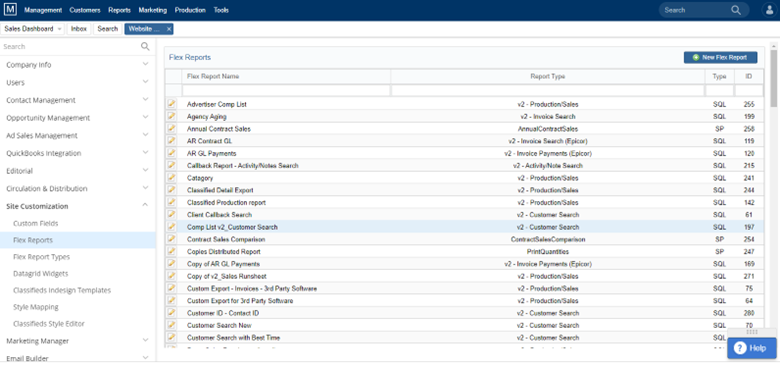Switch to the Search tab
The height and width of the screenshot is (368, 780).
coord(107,29)
